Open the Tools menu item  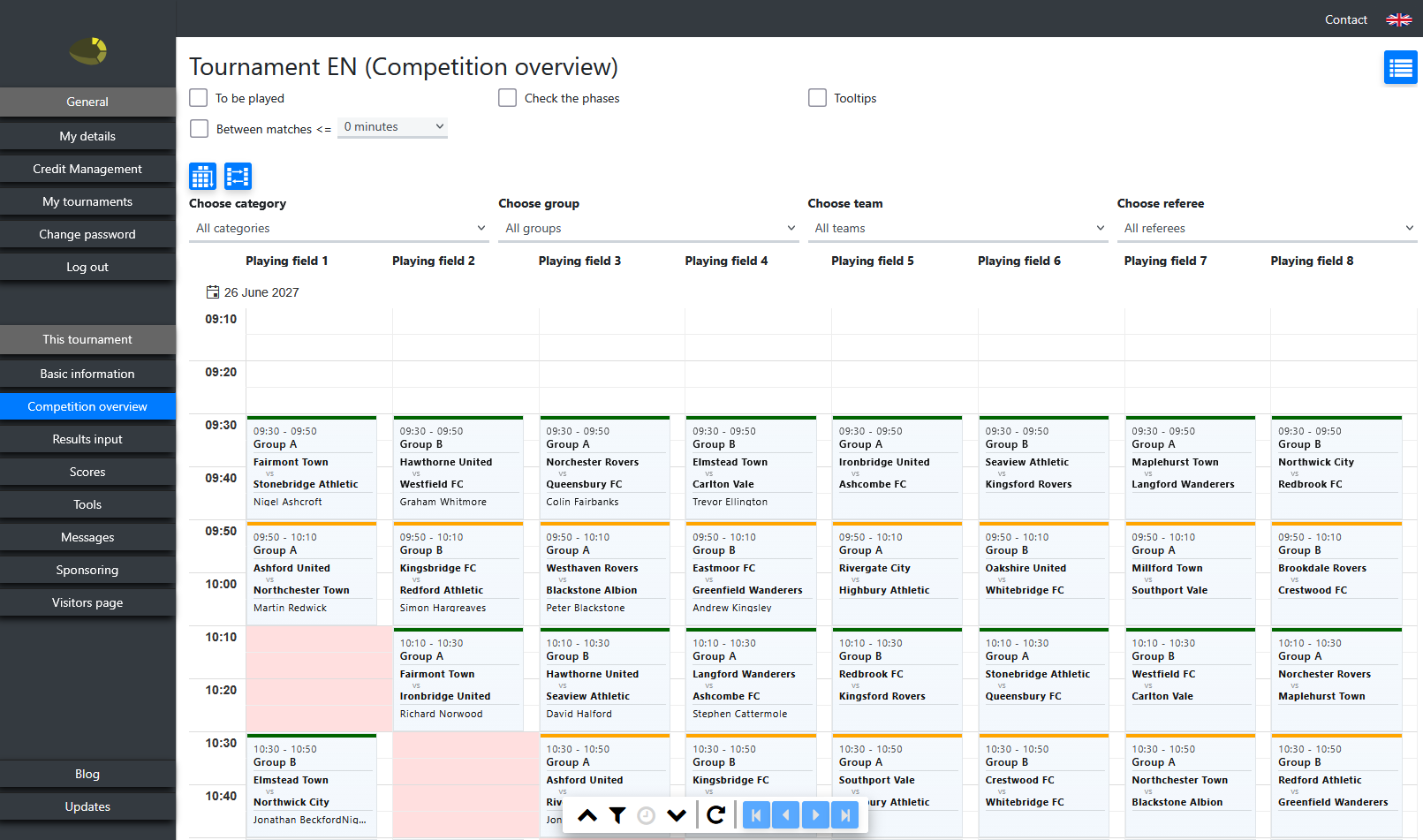(87, 504)
